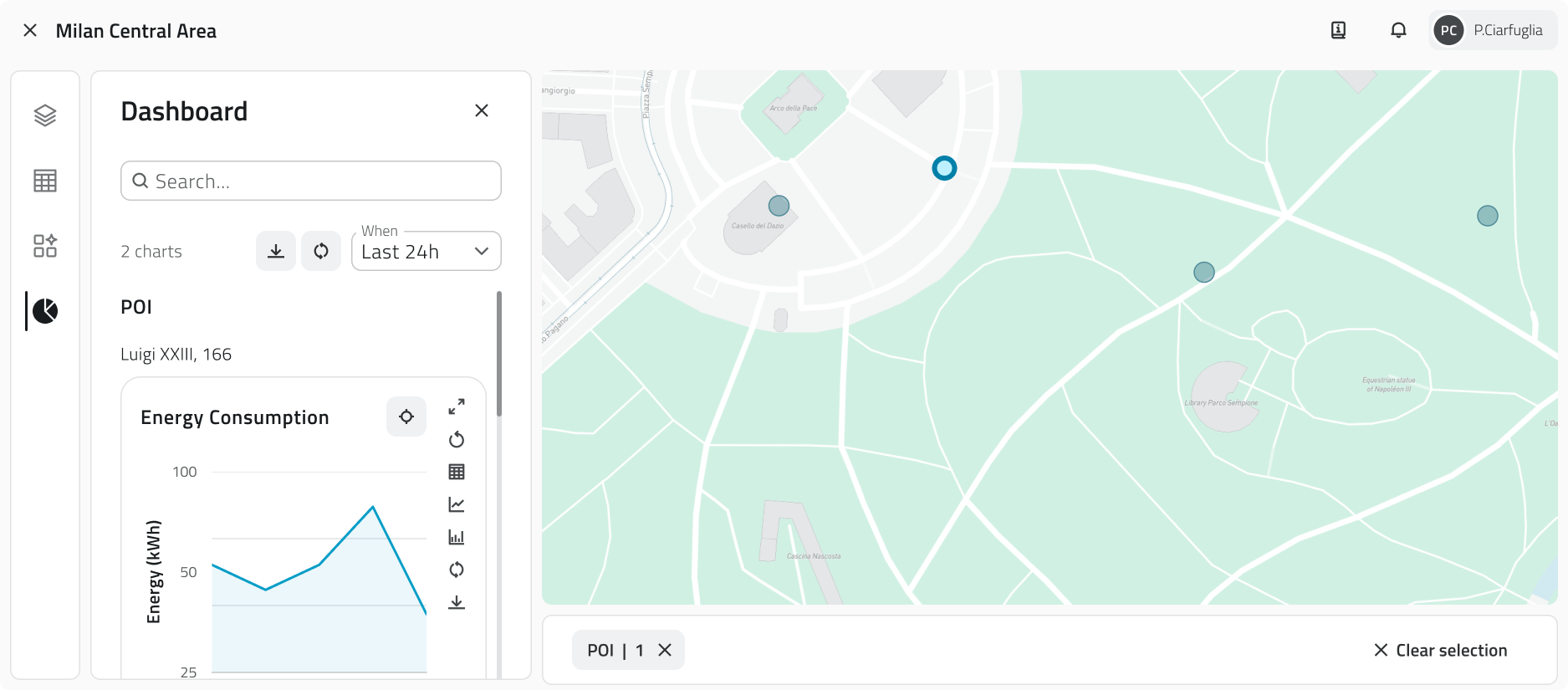Click the Energy Consumption chart title

235,417
